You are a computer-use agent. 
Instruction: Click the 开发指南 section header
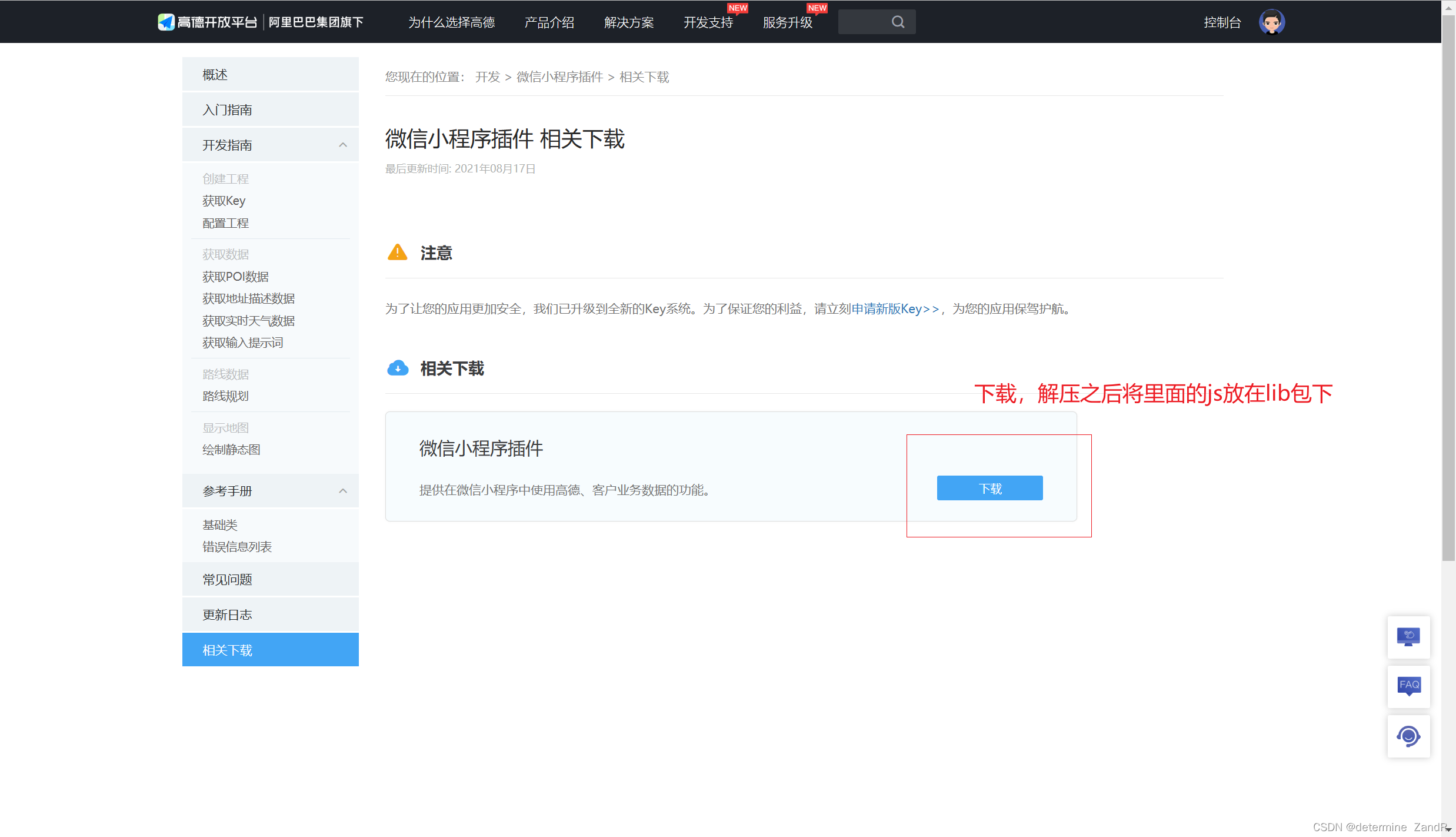[271, 145]
